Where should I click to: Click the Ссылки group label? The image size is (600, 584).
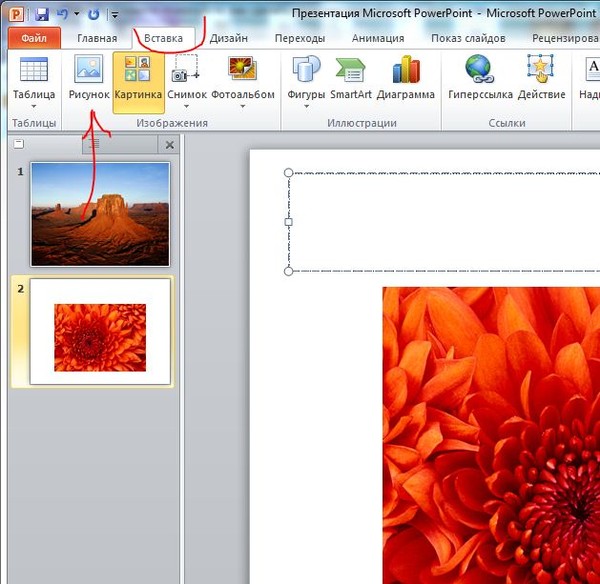point(507,123)
